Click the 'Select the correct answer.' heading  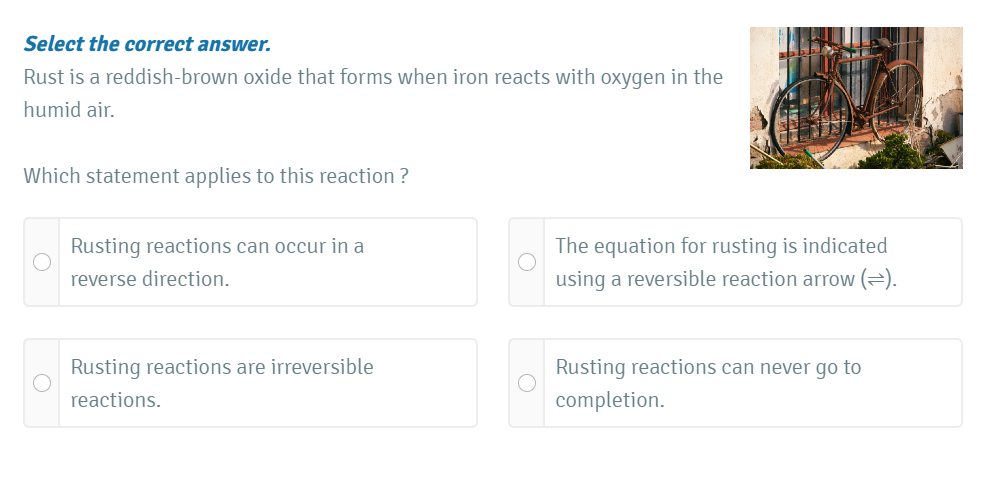tap(147, 44)
